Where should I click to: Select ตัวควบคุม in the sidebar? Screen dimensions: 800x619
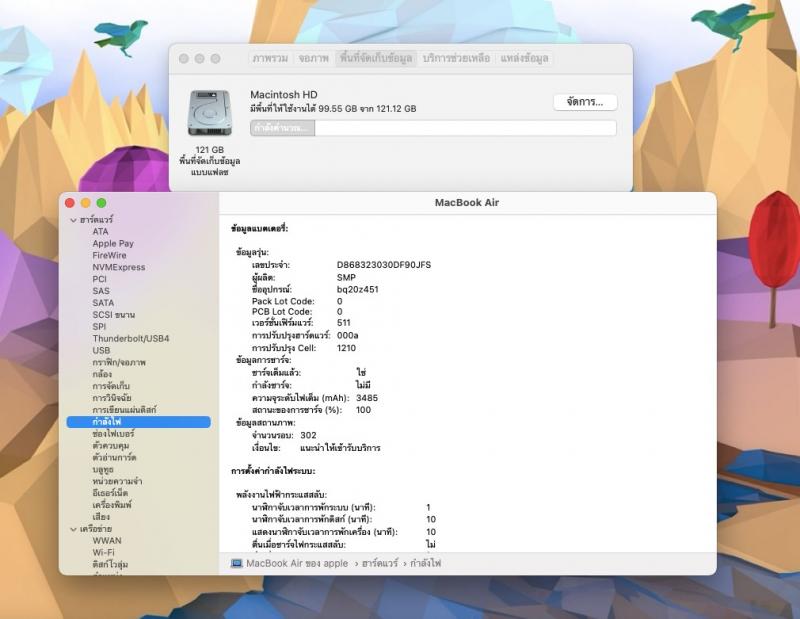tap(111, 445)
